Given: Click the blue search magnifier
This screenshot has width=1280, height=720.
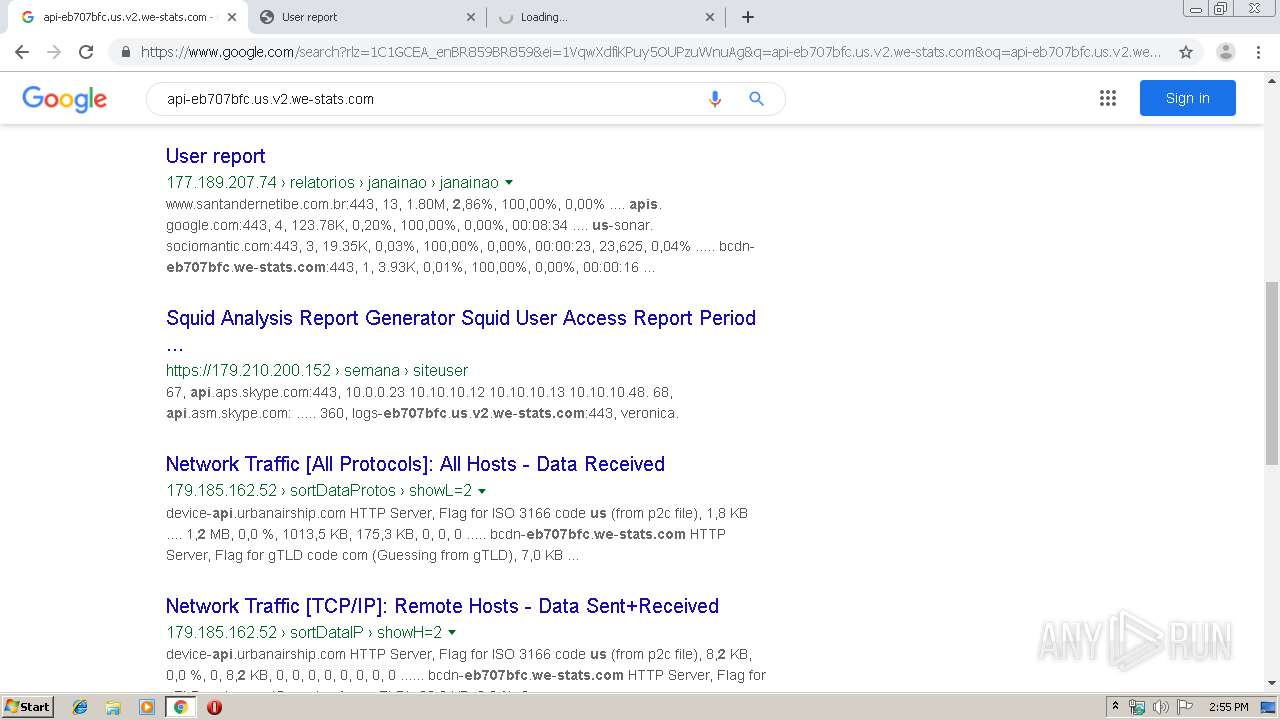Looking at the screenshot, I should pos(756,99).
